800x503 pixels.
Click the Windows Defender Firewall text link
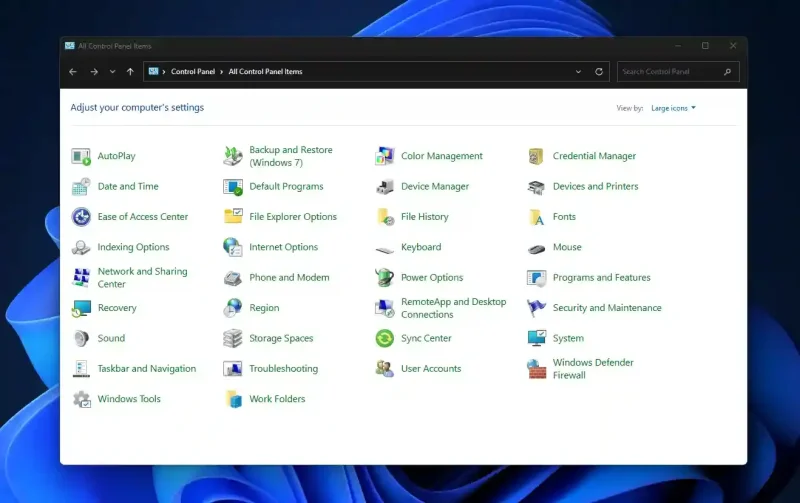[x=593, y=369]
